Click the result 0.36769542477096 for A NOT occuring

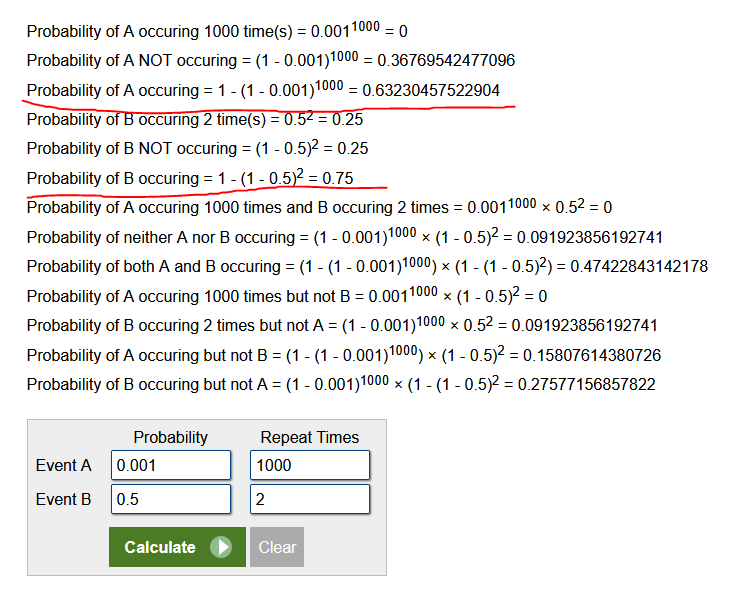446,61
